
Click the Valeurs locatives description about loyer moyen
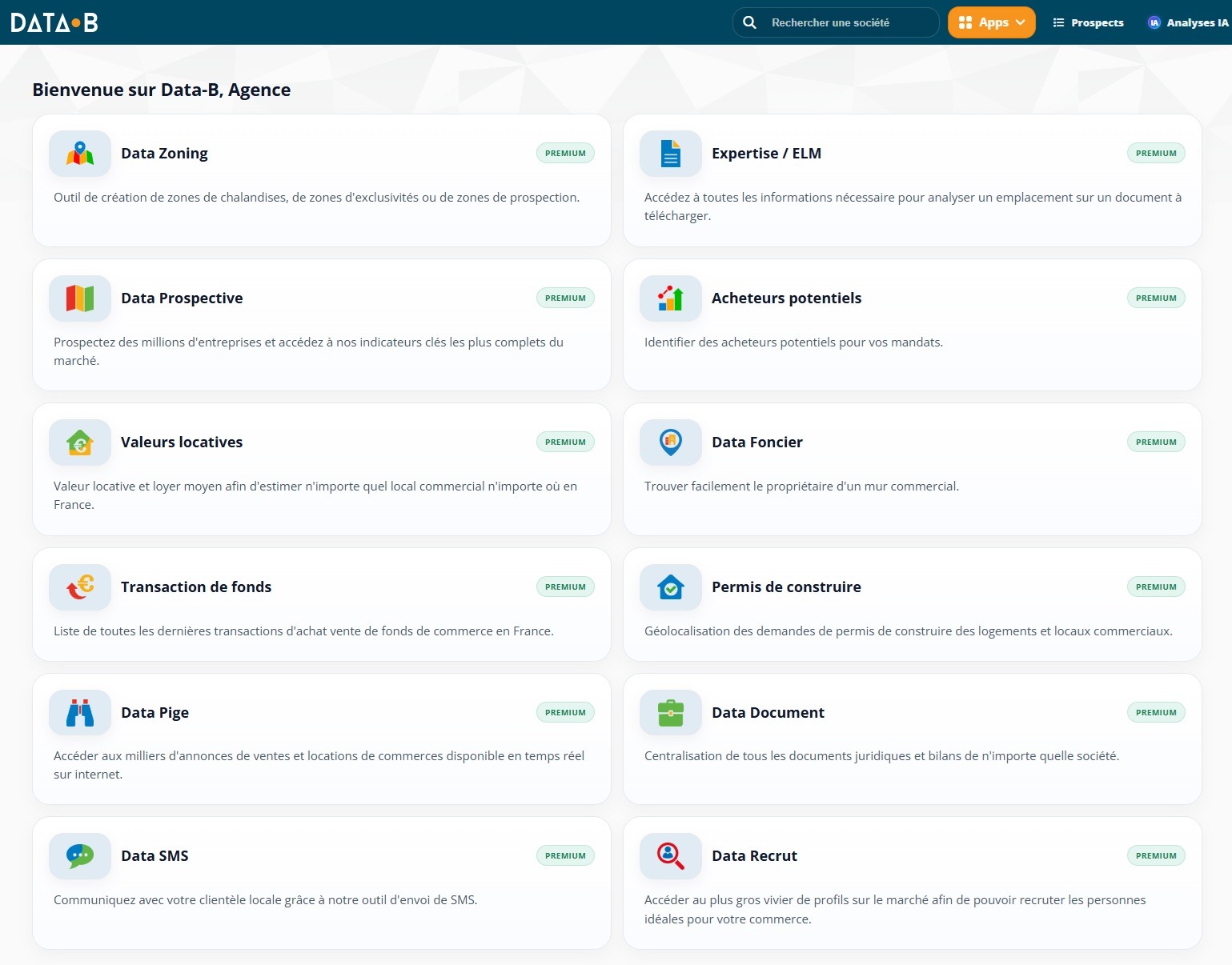pyautogui.click(x=315, y=496)
